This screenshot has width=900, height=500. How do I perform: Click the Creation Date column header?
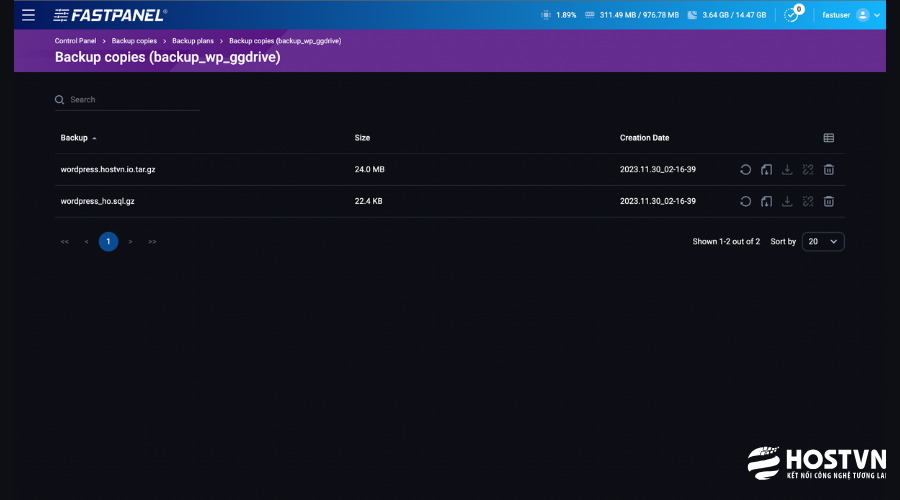pyautogui.click(x=644, y=138)
